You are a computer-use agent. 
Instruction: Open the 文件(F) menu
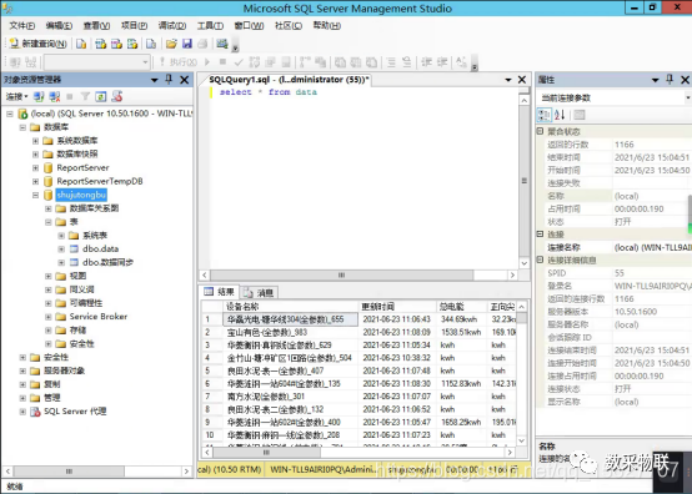(22, 26)
